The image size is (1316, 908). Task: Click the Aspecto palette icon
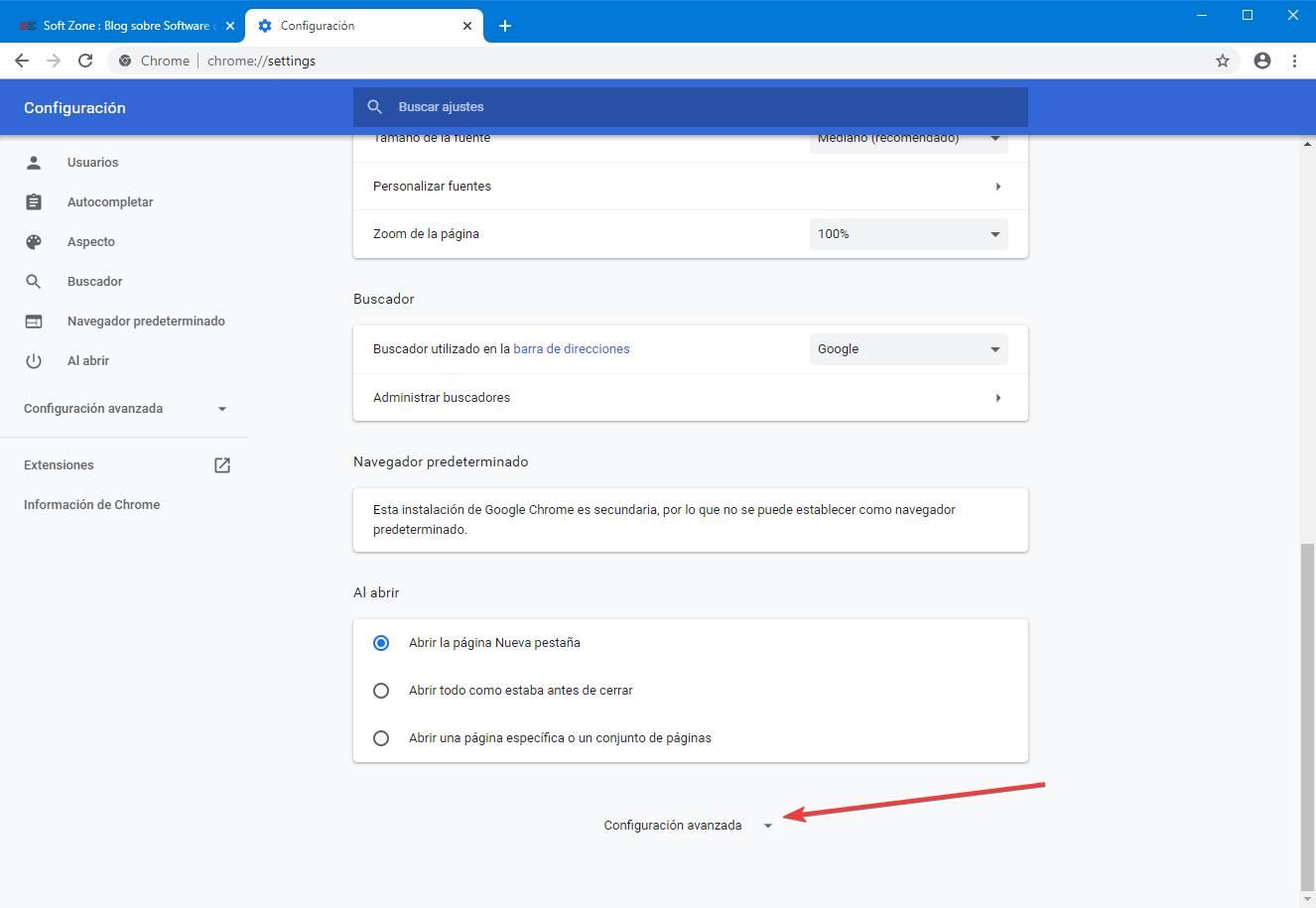click(34, 242)
